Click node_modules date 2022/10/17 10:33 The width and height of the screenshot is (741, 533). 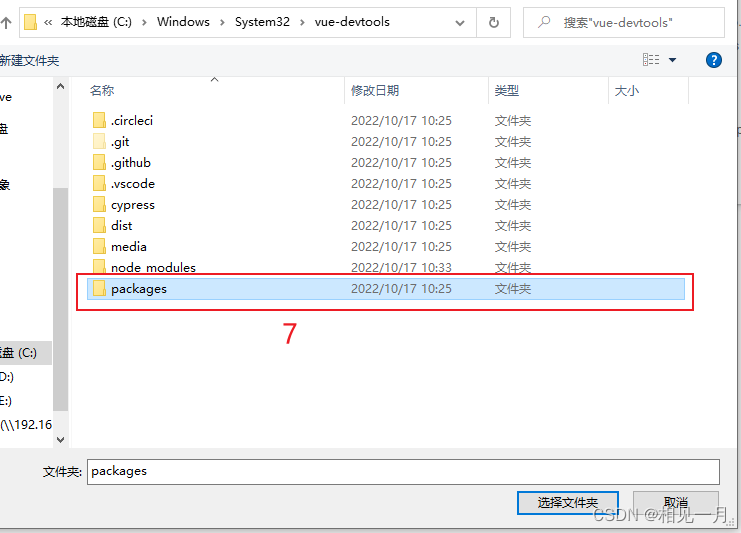click(x=401, y=267)
